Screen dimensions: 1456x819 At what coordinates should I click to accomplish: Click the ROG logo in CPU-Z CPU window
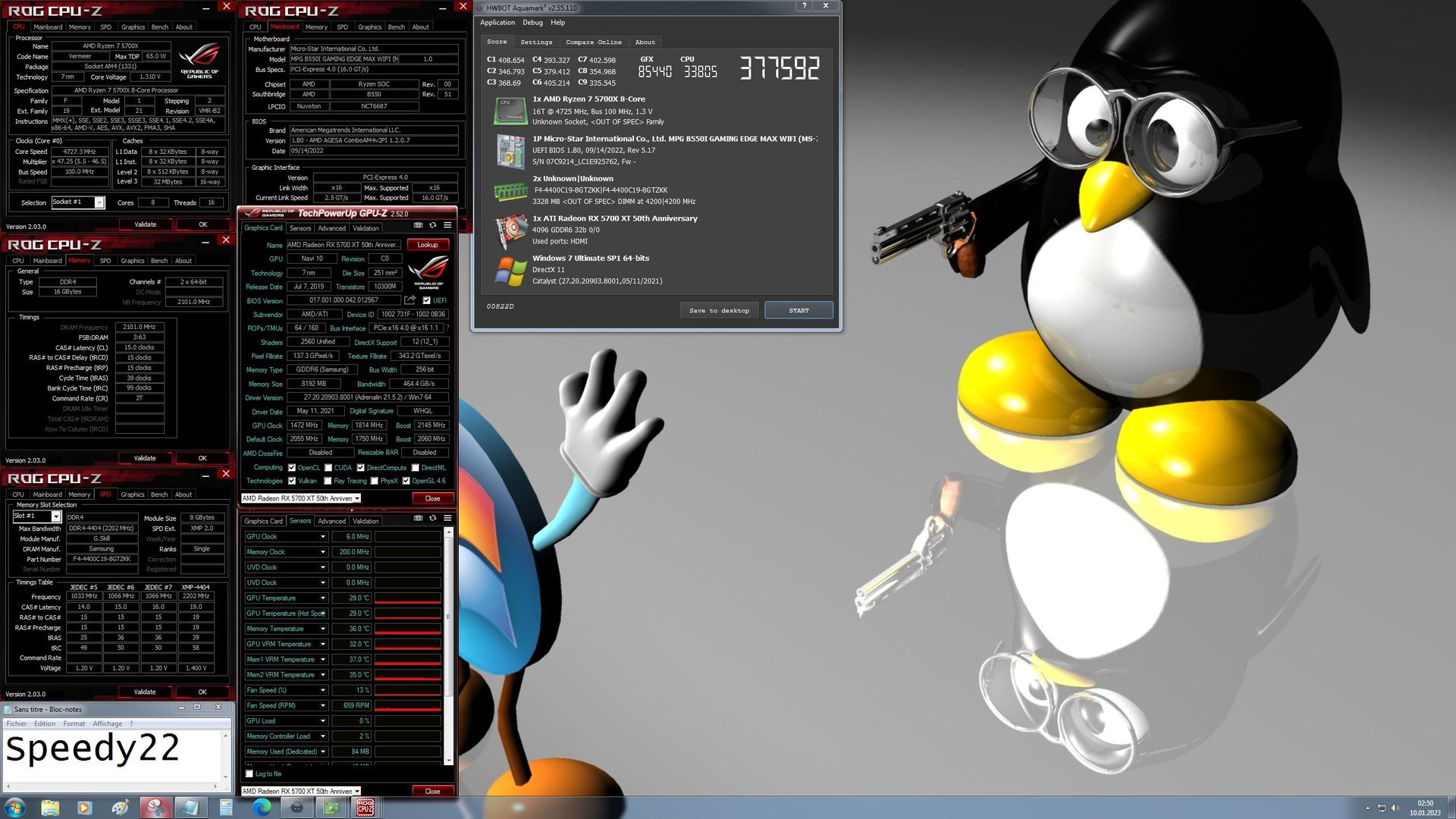pos(199,61)
